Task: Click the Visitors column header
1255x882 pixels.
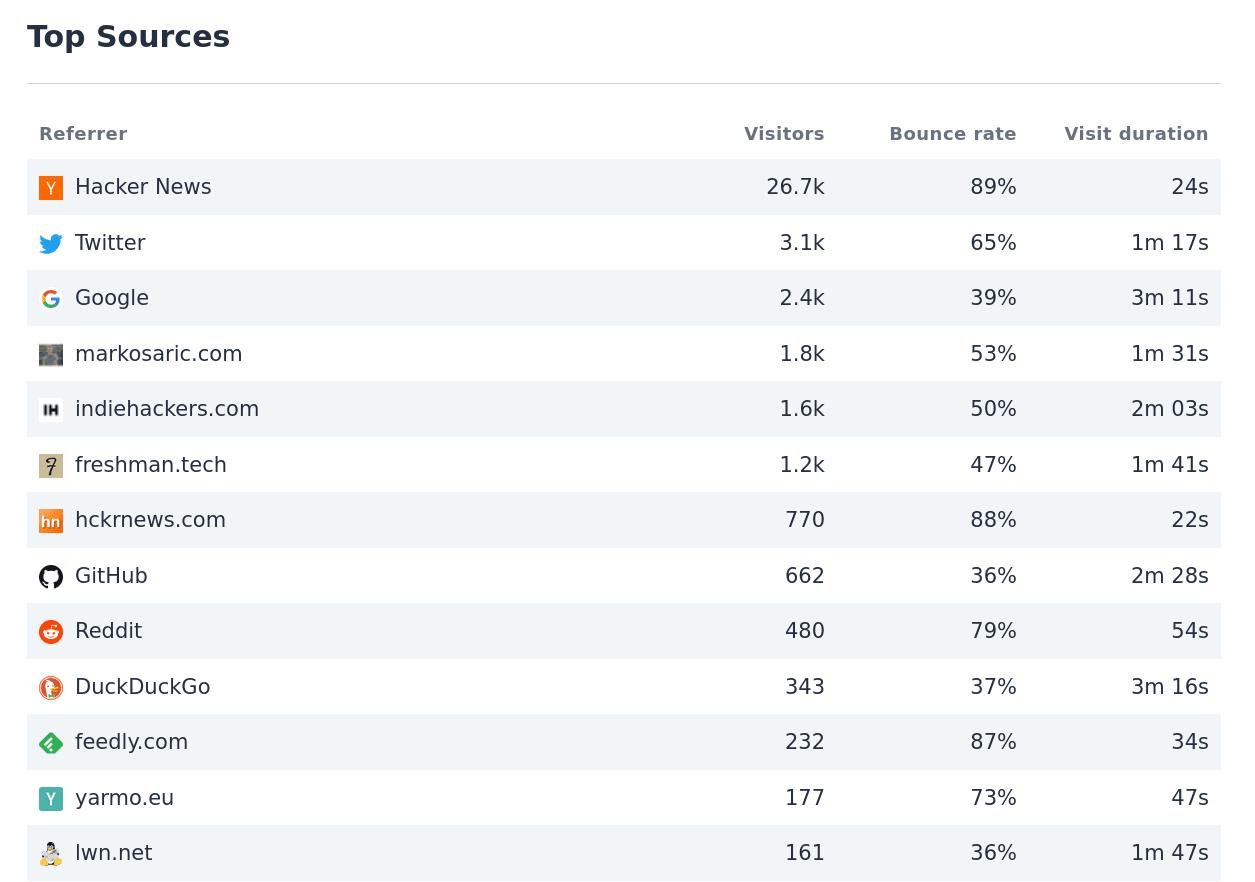Action: [x=784, y=133]
